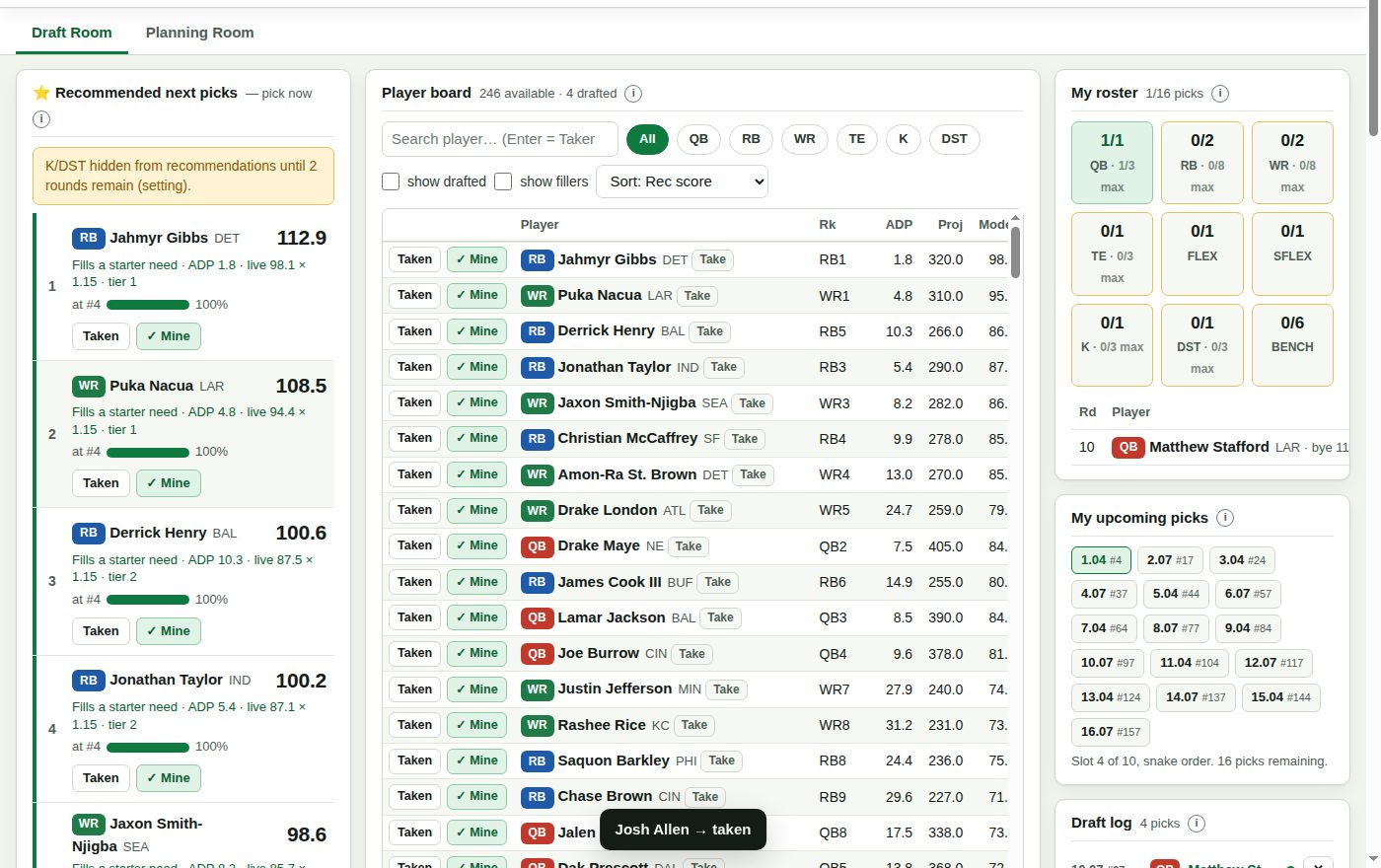Mark Jonathan Taylor Taken in board table

click(414, 367)
